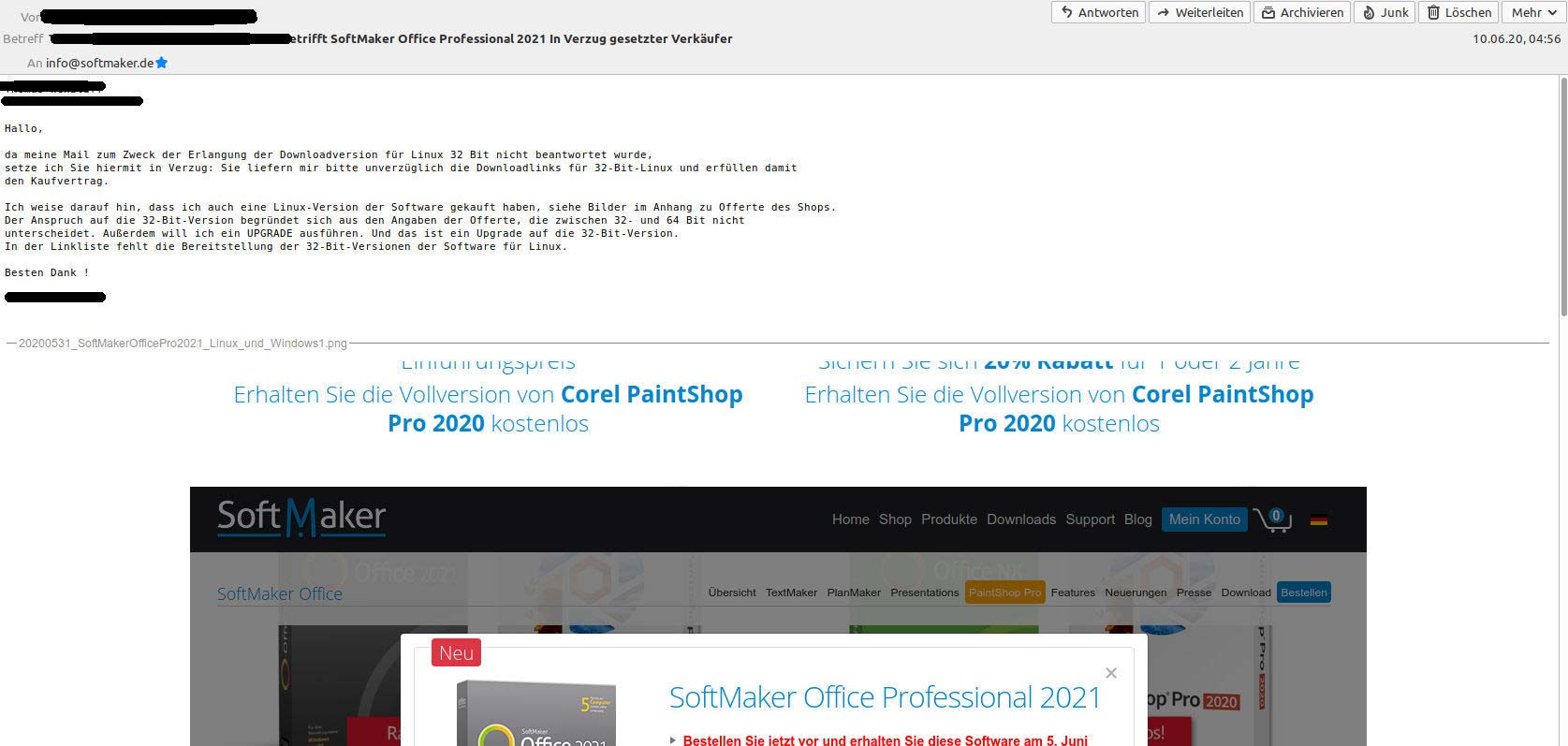This screenshot has height=746, width=1568.
Task: Switch to the PaintShop Pro tab
Action: (1004, 592)
